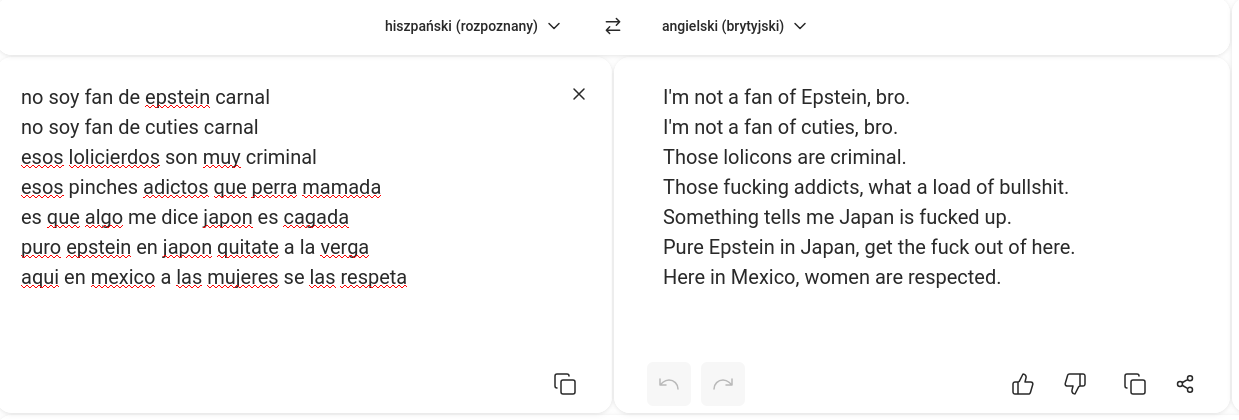Give thumbs down to the translation
This screenshot has width=1239, height=420.
coord(1075,384)
